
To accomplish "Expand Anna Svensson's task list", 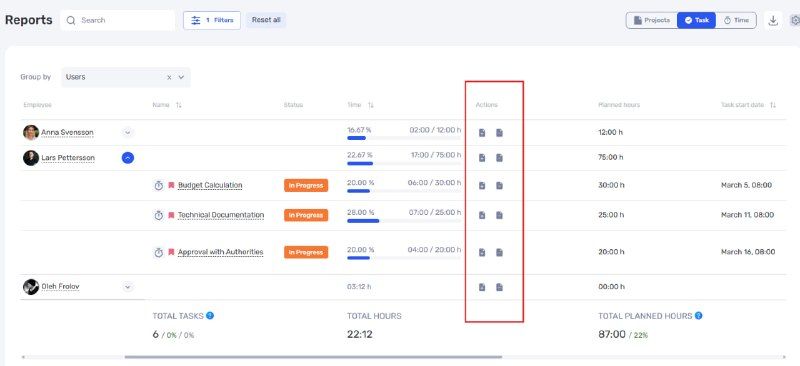I will coord(128,133).
